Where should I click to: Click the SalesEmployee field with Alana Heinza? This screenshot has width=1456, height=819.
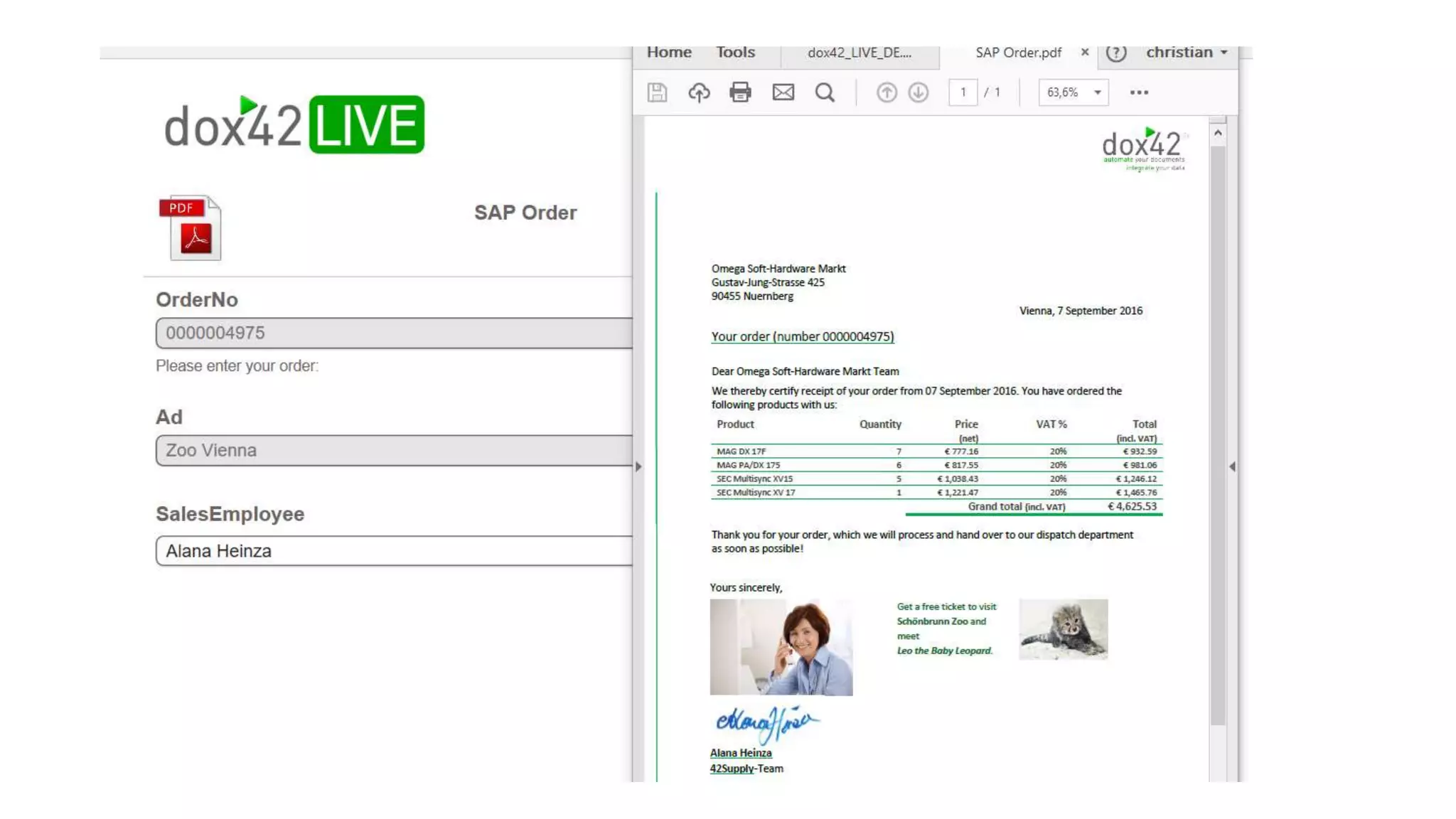[x=393, y=551]
